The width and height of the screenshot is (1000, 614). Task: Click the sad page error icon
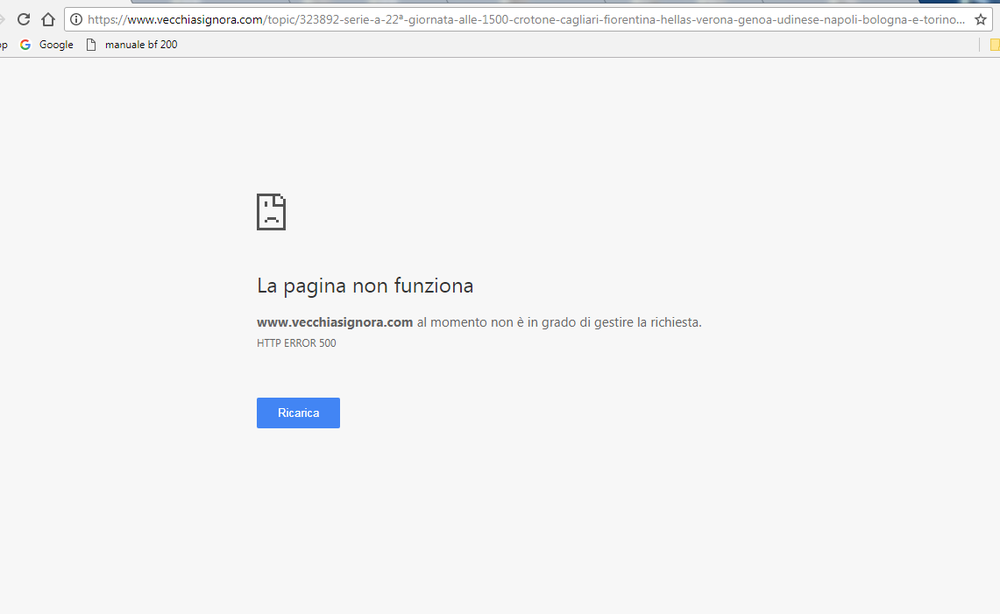tap(271, 212)
